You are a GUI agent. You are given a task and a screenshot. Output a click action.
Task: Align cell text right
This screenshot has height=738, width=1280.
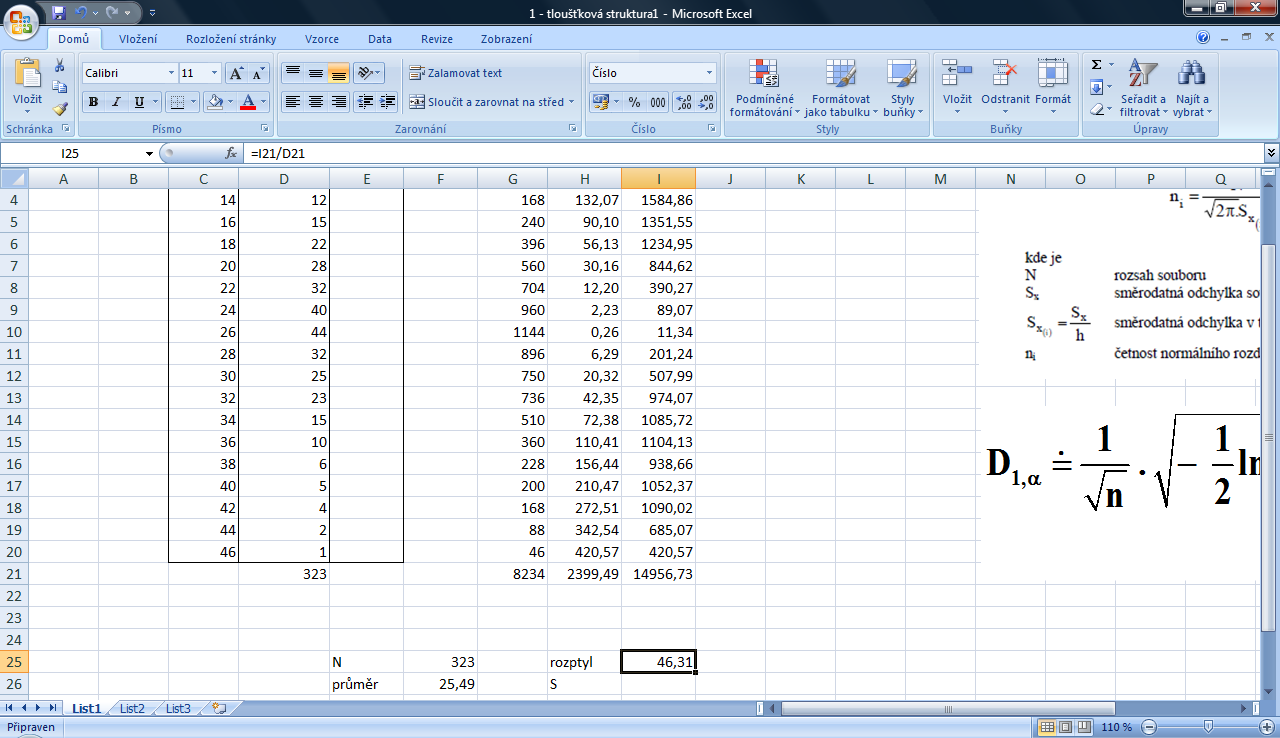339,102
